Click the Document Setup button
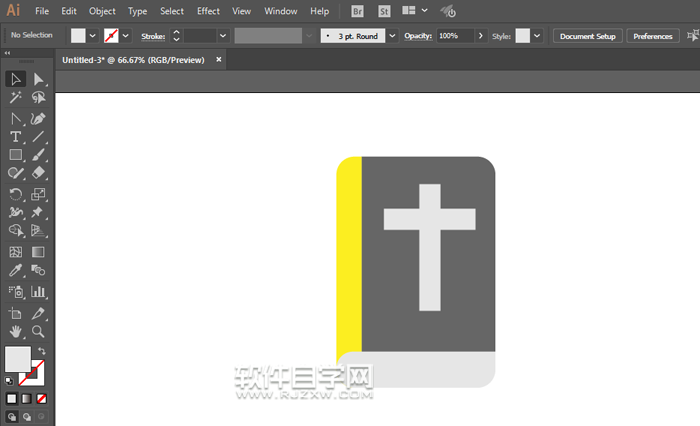This screenshot has width=700, height=426. (588, 36)
